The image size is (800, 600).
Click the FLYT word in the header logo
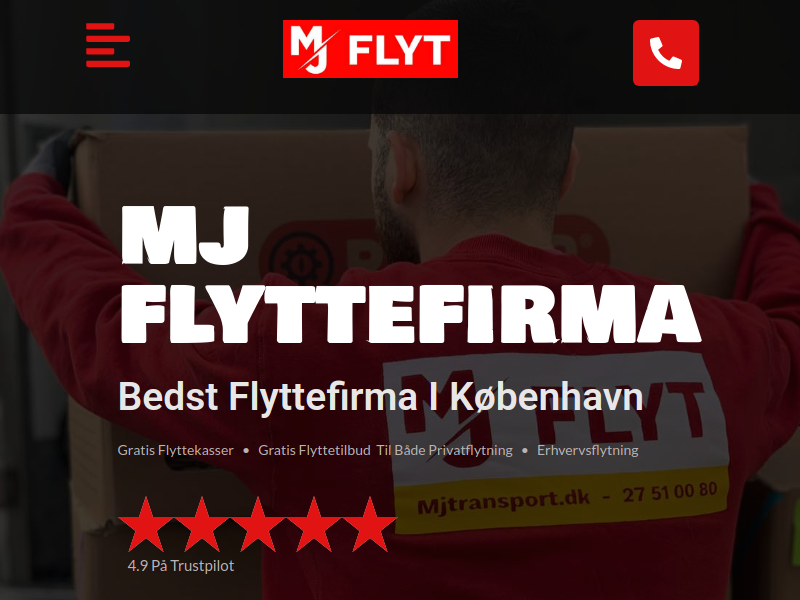[399, 50]
